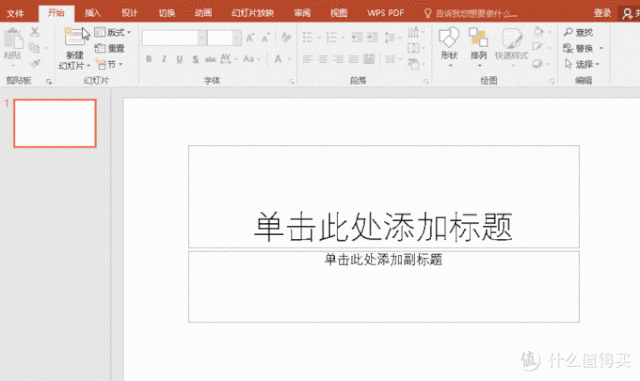Toggle Underline formatting (U)
The width and height of the screenshot is (640, 381).
pyautogui.click(x=180, y=59)
